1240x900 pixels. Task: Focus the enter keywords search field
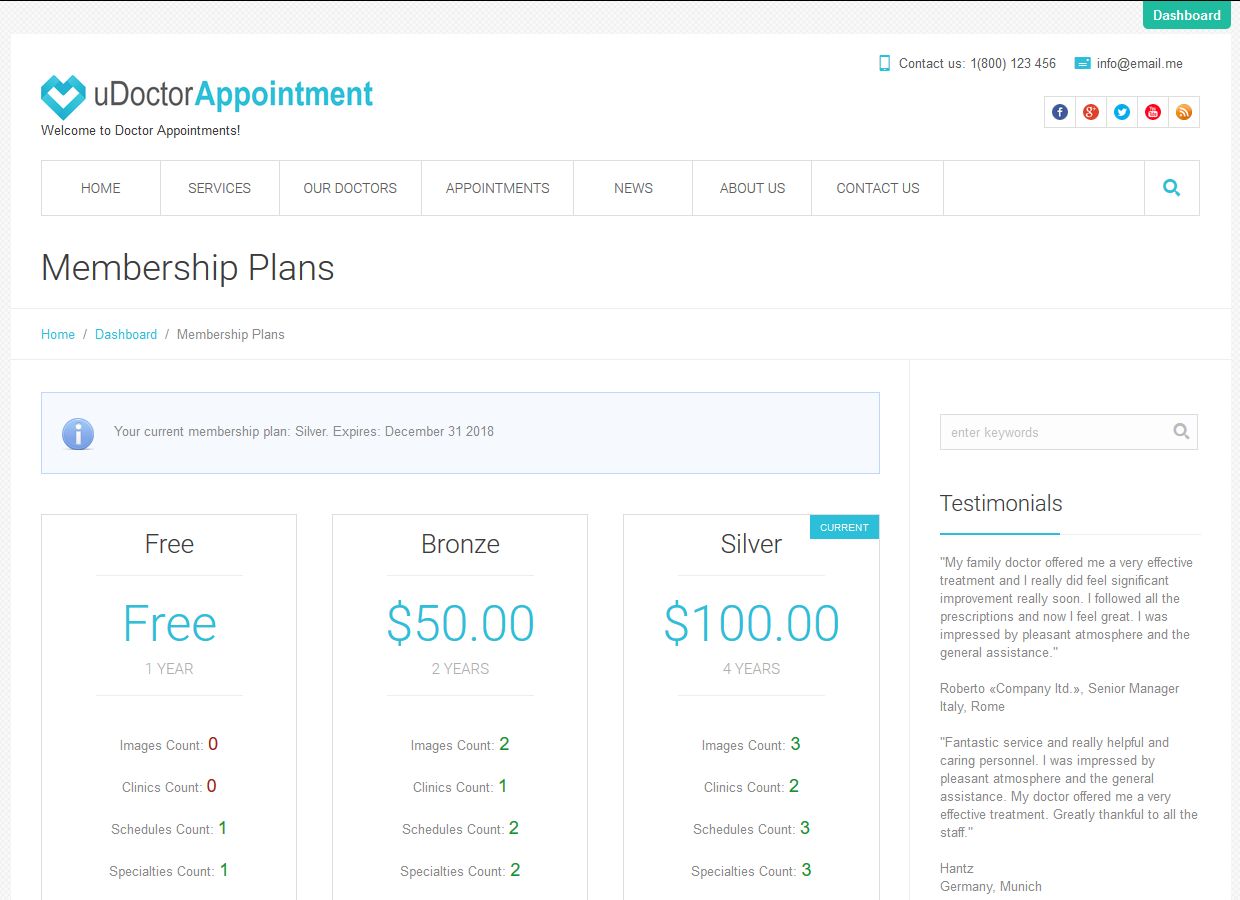tap(1055, 432)
